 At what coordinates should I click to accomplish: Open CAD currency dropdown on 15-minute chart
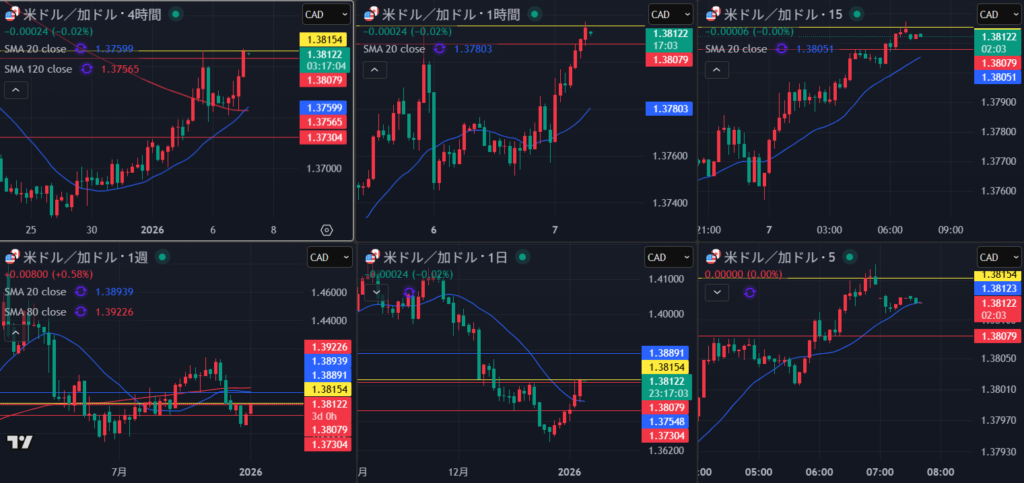[999, 14]
